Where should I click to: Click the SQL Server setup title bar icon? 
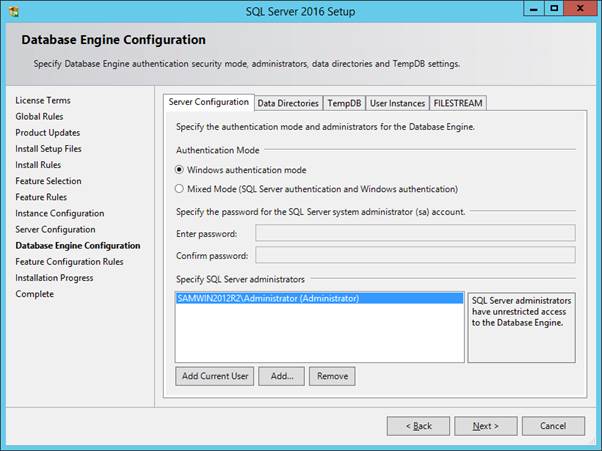click(x=14, y=12)
